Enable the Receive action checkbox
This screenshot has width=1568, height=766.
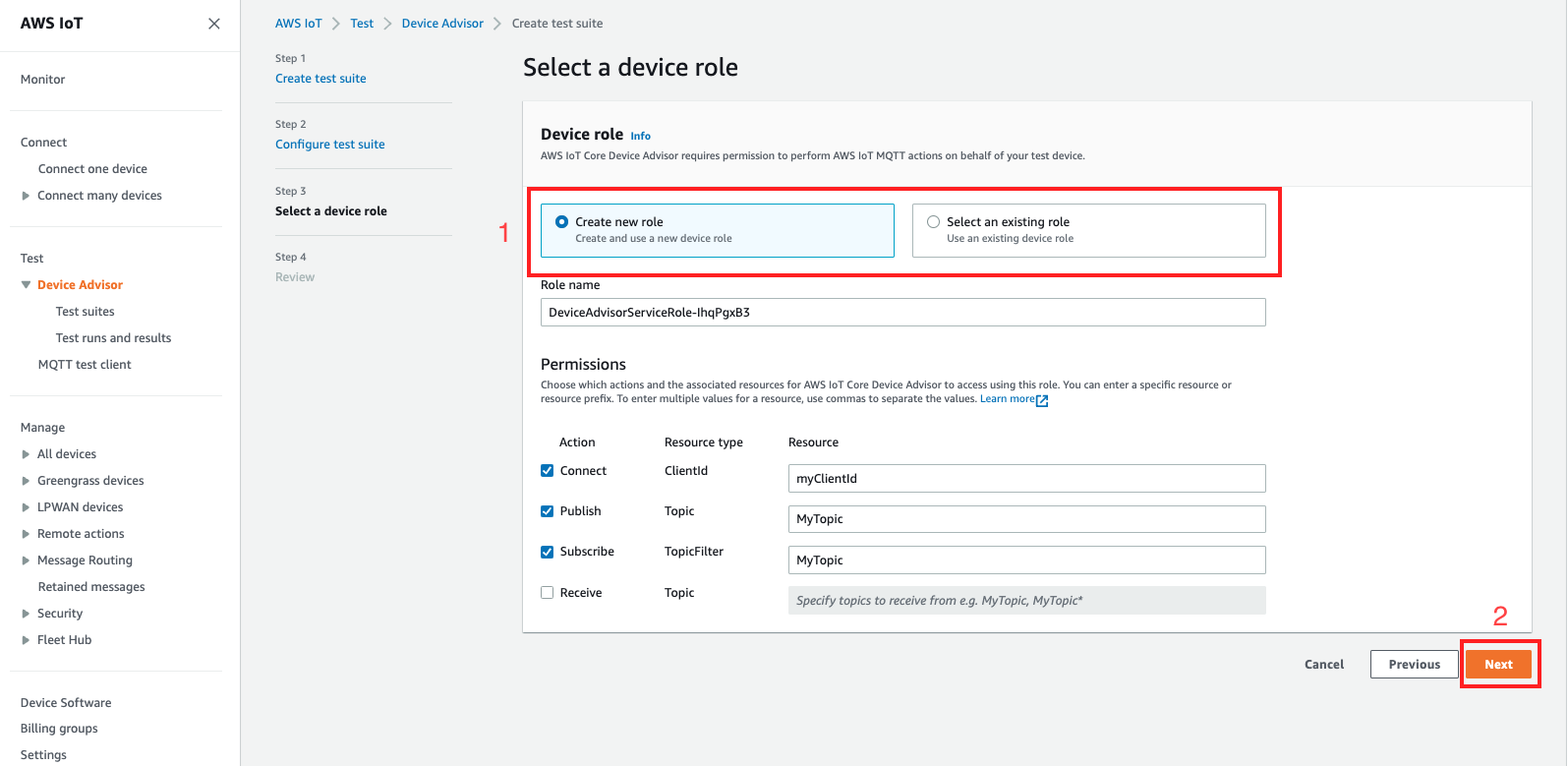click(x=548, y=593)
